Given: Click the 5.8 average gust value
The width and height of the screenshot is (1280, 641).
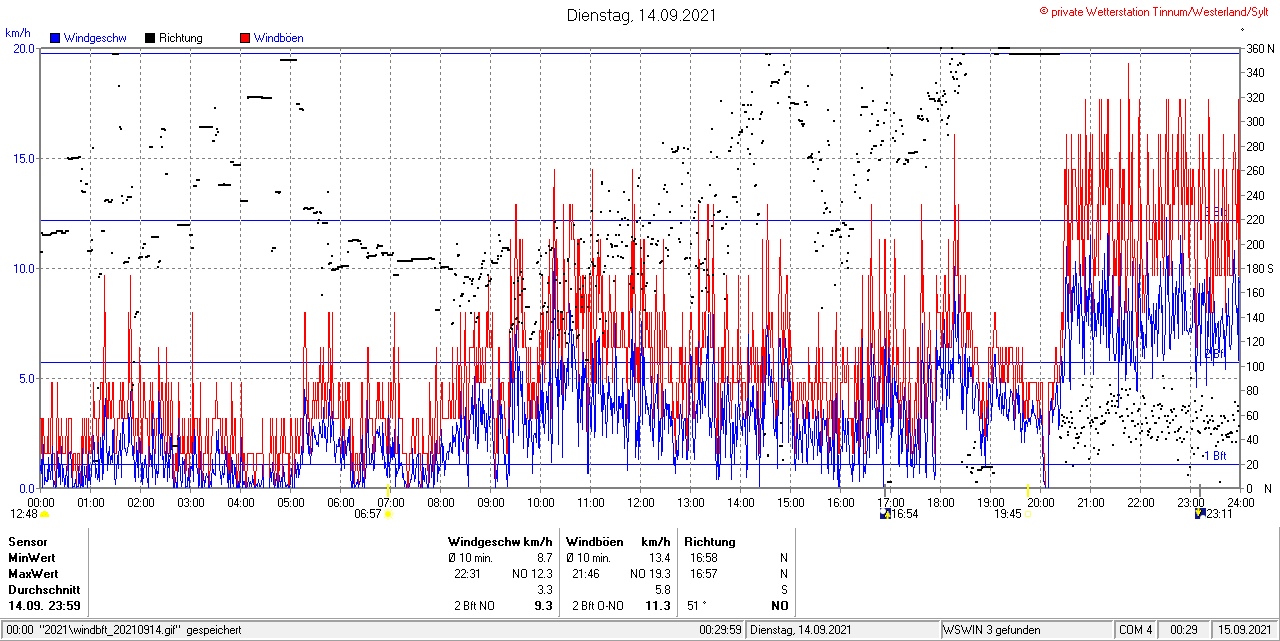Looking at the screenshot, I should (662, 590).
